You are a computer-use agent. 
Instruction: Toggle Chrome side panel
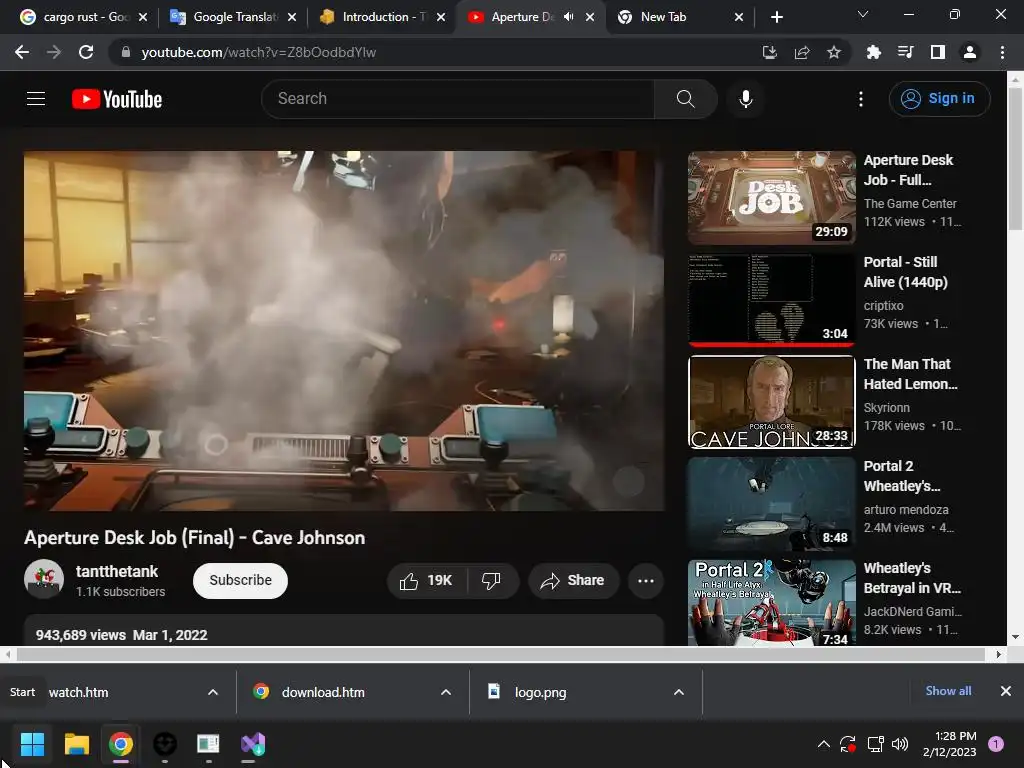(x=938, y=52)
